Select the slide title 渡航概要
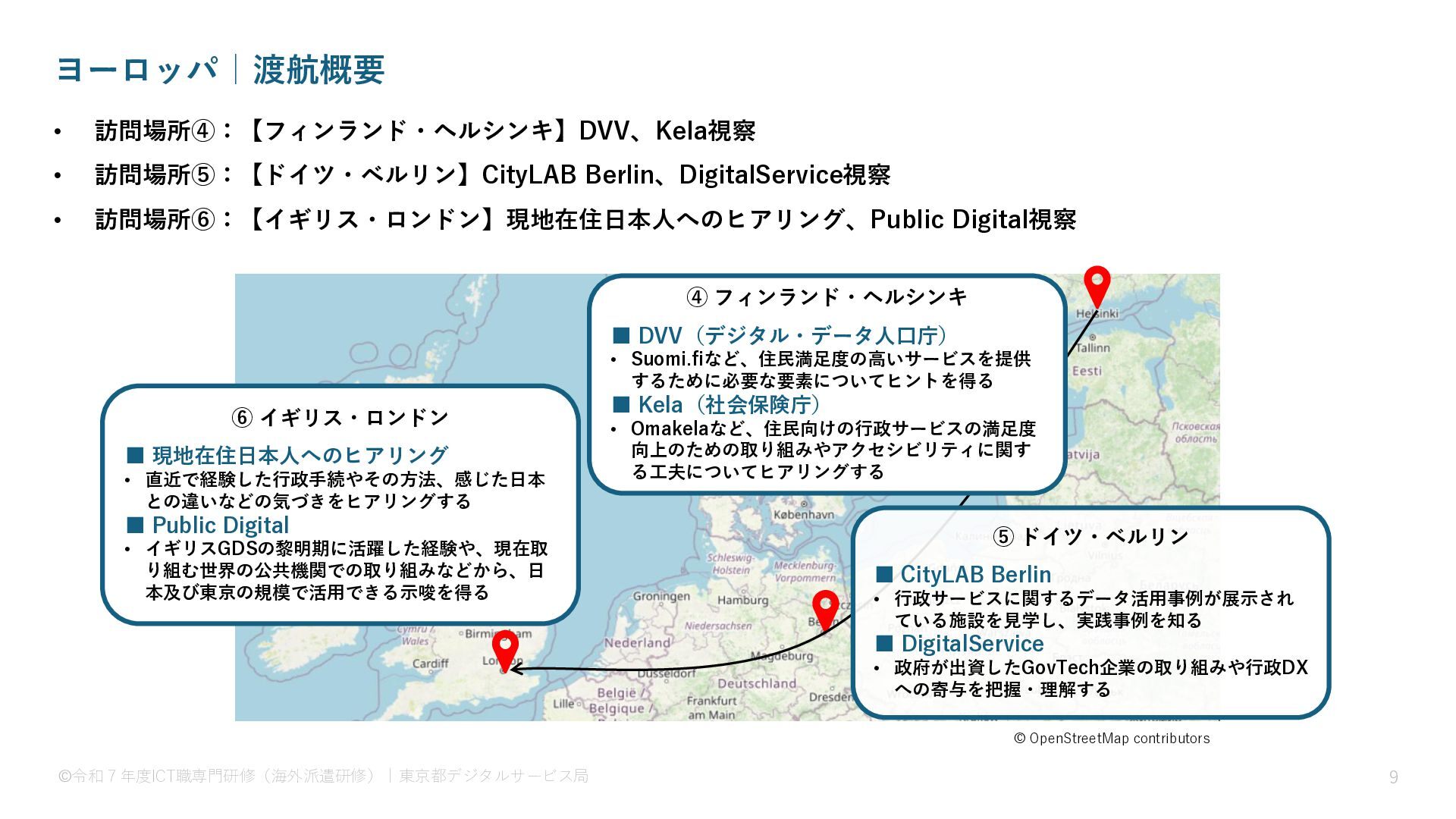Viewport: 1456px width, 819px height. tap(318, 70)
